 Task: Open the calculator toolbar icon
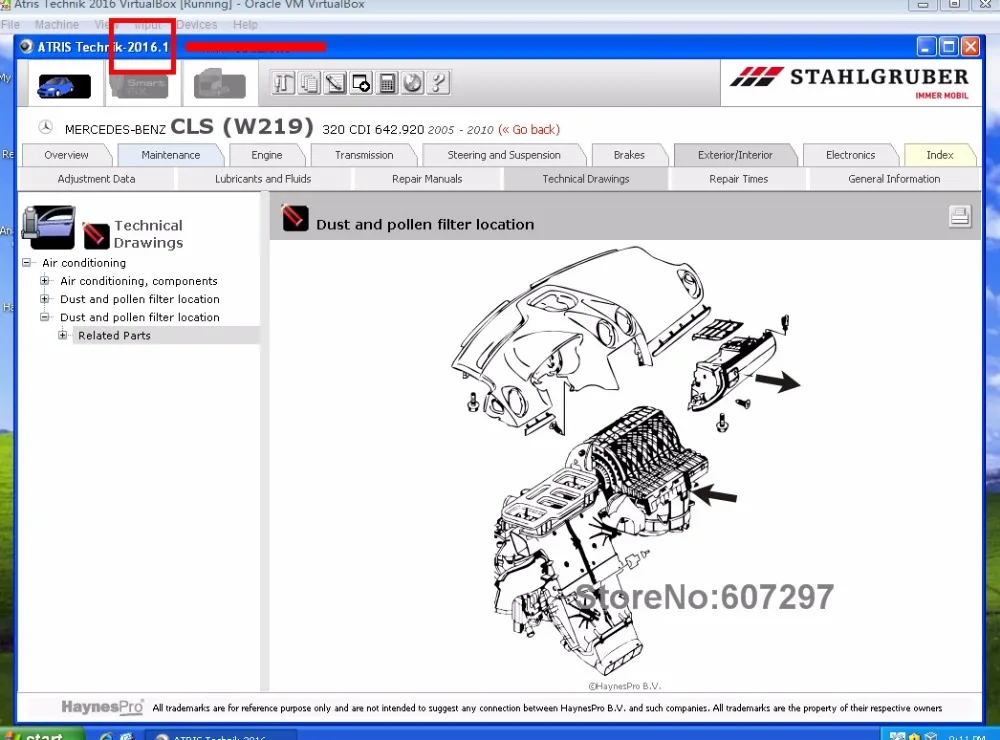pyautogui.click(x=386, y=83)
